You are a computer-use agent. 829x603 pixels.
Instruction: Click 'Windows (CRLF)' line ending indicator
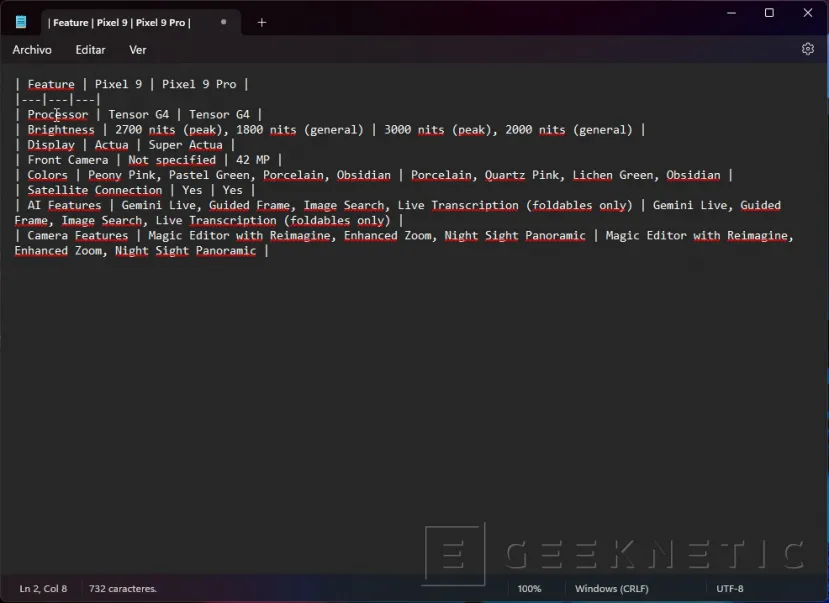pyautogui.click(x=612, y=588)
